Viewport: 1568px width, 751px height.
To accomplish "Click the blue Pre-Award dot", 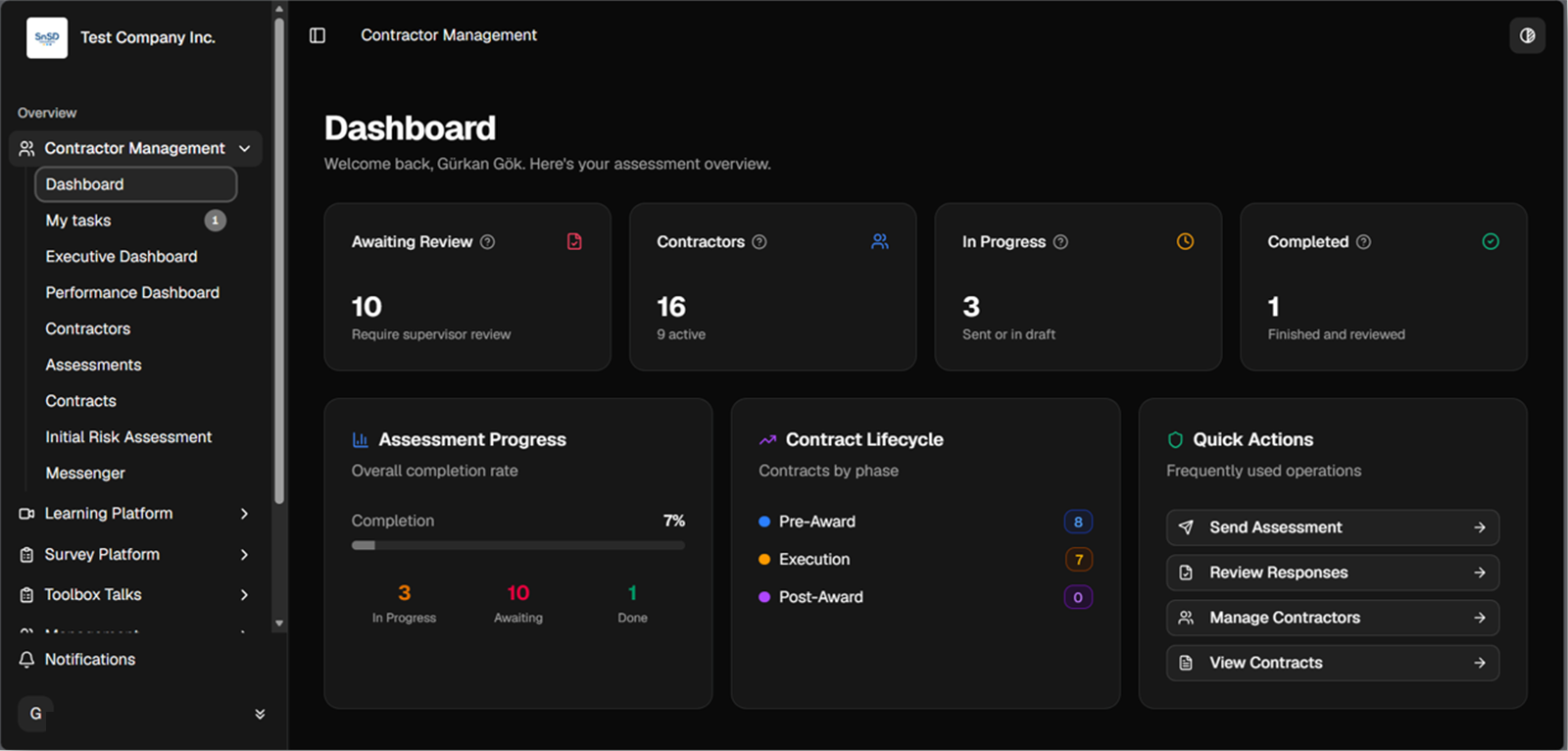I will (764, 522).
